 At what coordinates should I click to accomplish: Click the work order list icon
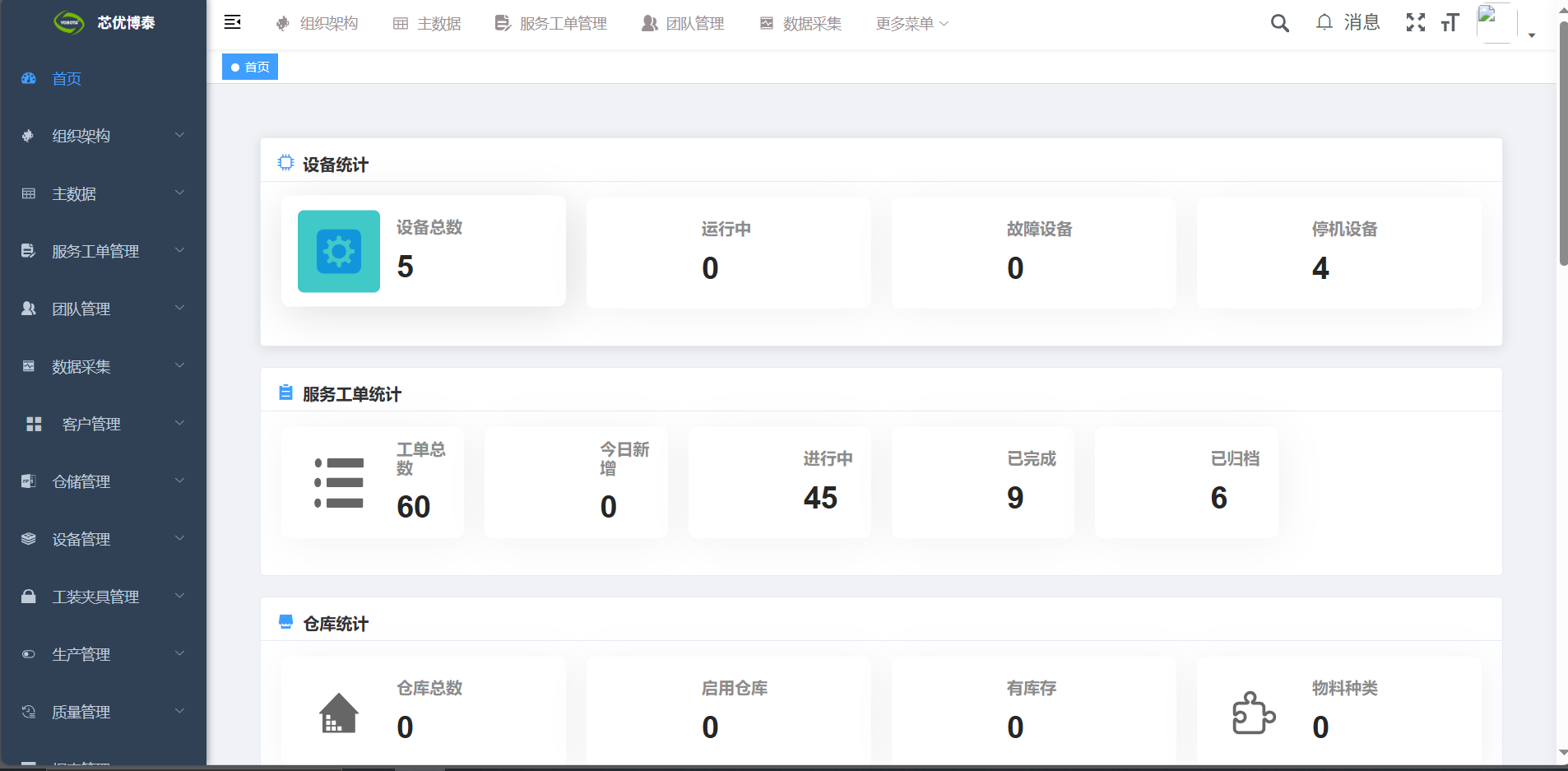tap(339, 483)
